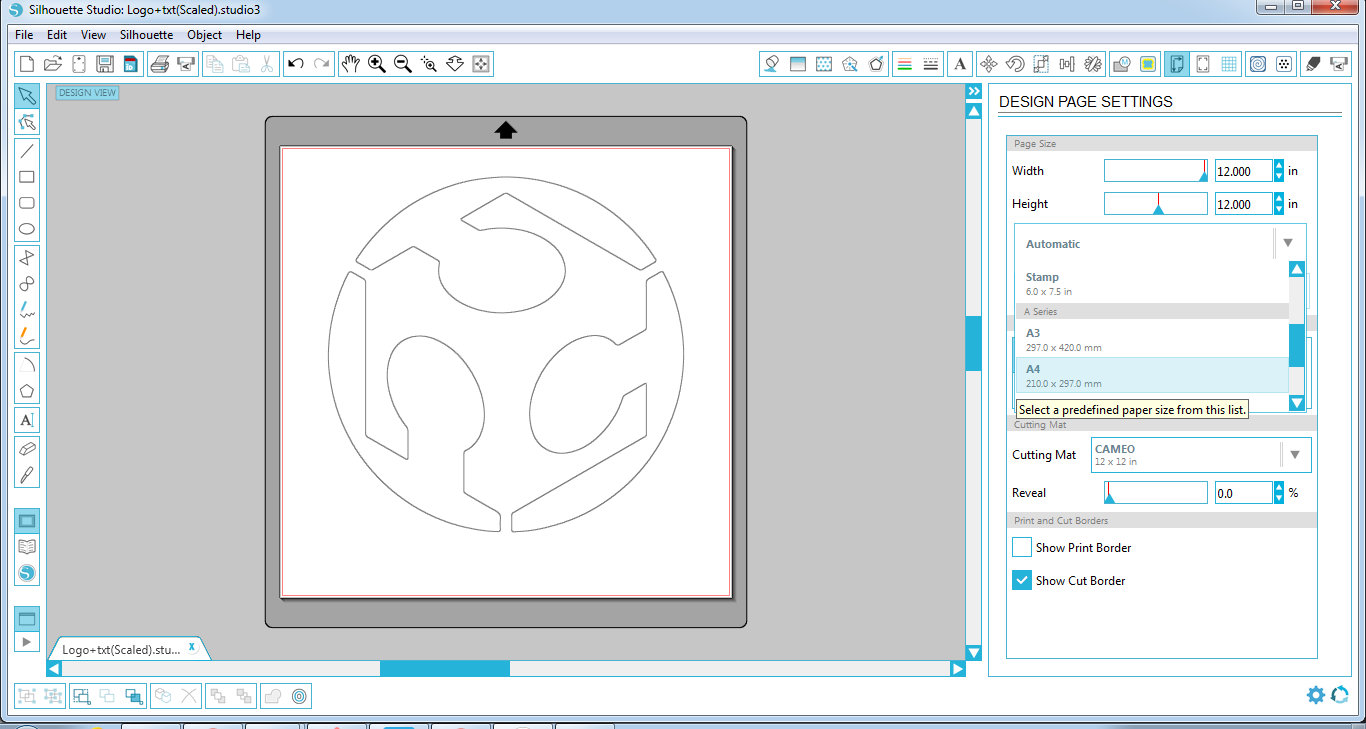Open the Scale panel icon

1041,64
